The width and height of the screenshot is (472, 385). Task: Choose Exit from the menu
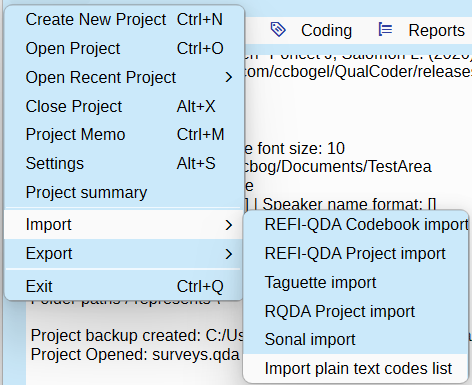coord(124,286)
